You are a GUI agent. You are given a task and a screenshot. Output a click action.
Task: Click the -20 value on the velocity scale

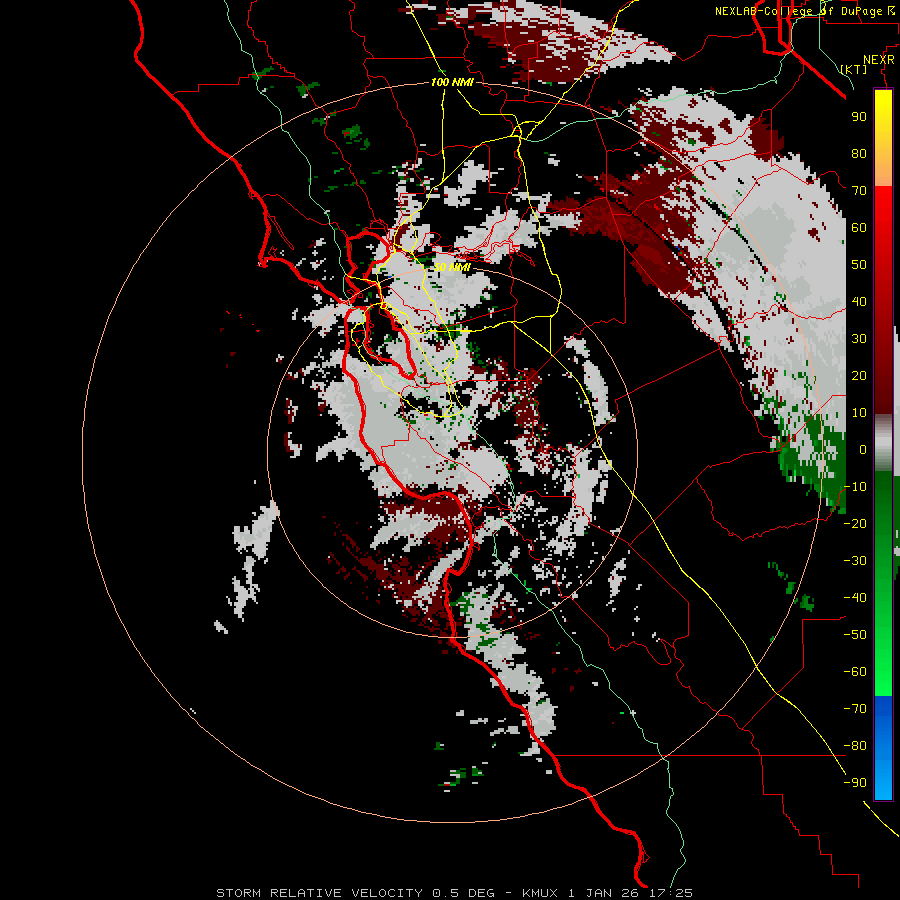[x=855, y=524]
